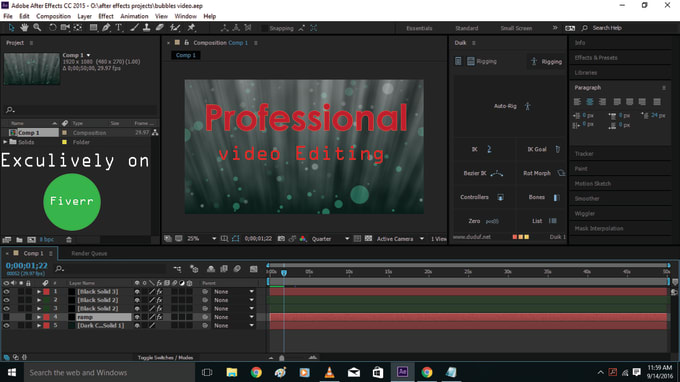Open Composition Mini-Flowchart in timeline

(177, 269)
